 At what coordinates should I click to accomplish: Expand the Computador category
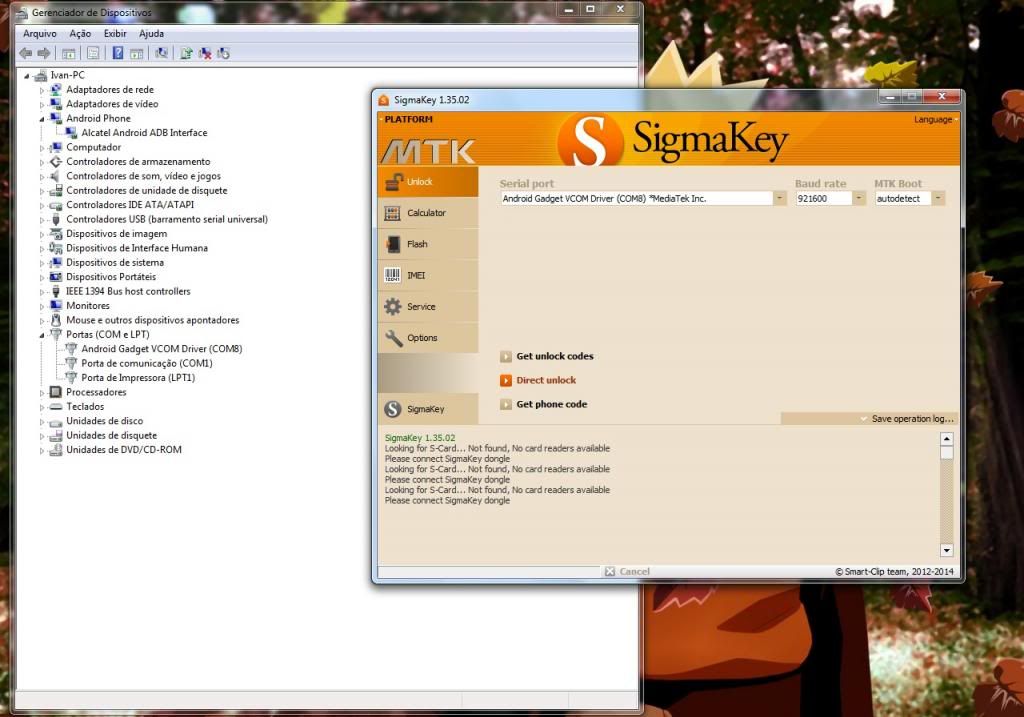coord(42,148)
